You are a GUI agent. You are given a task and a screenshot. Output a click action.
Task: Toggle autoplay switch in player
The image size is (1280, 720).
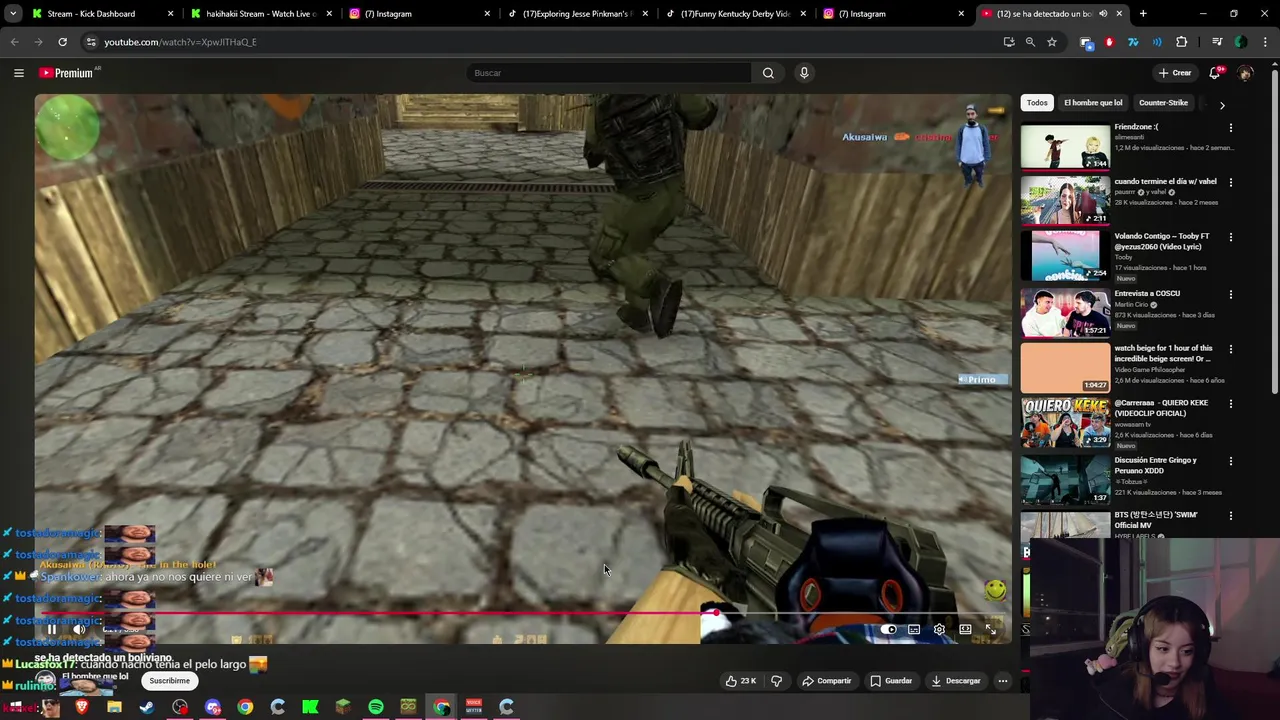[888, 629]
